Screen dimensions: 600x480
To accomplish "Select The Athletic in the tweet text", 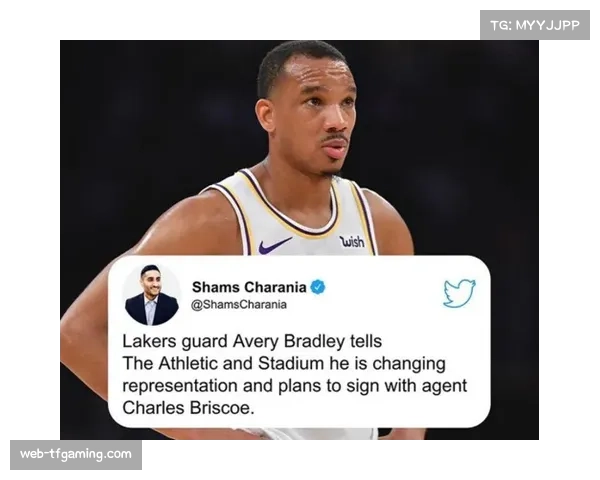I will [170, 363].
